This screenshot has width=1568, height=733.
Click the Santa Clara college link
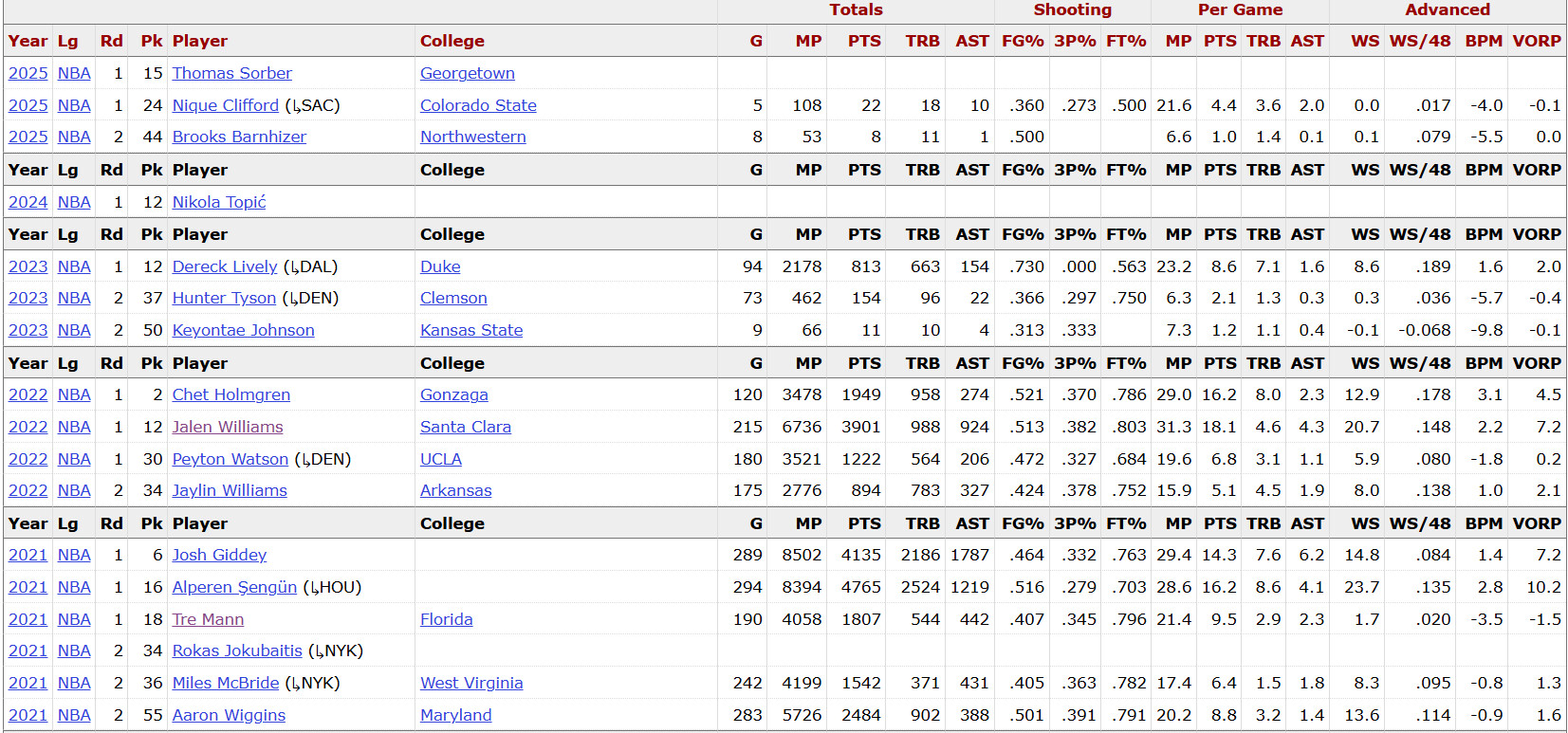[x=465, y=427]
